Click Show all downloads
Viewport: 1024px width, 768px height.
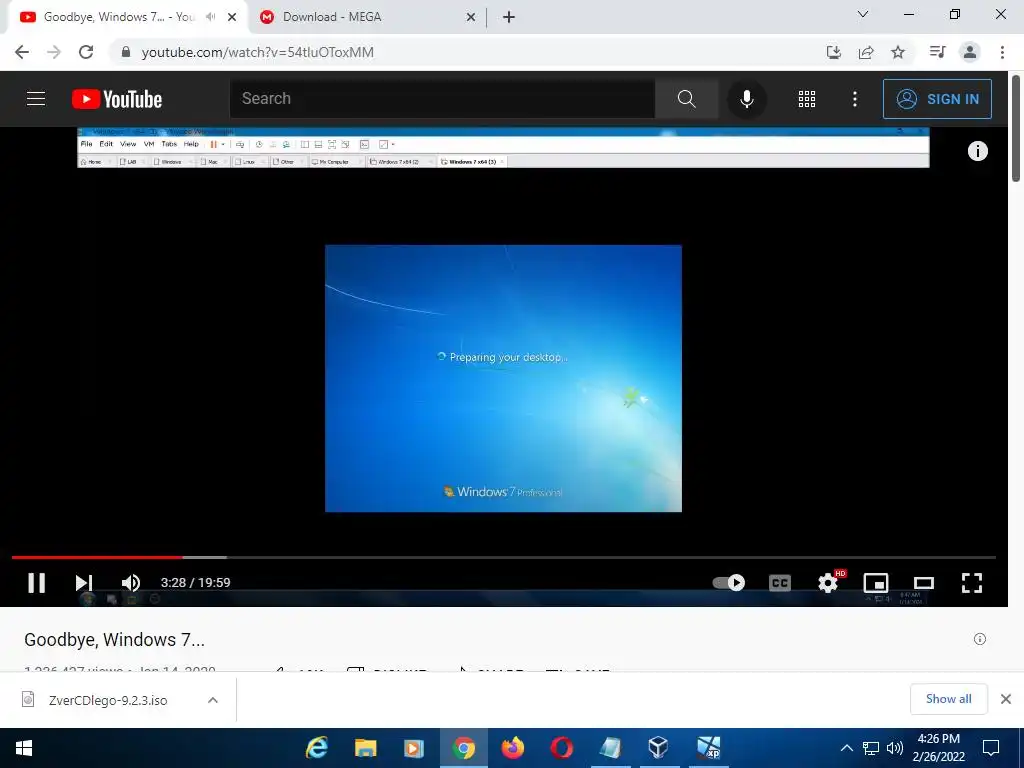[x=948, y=699]
